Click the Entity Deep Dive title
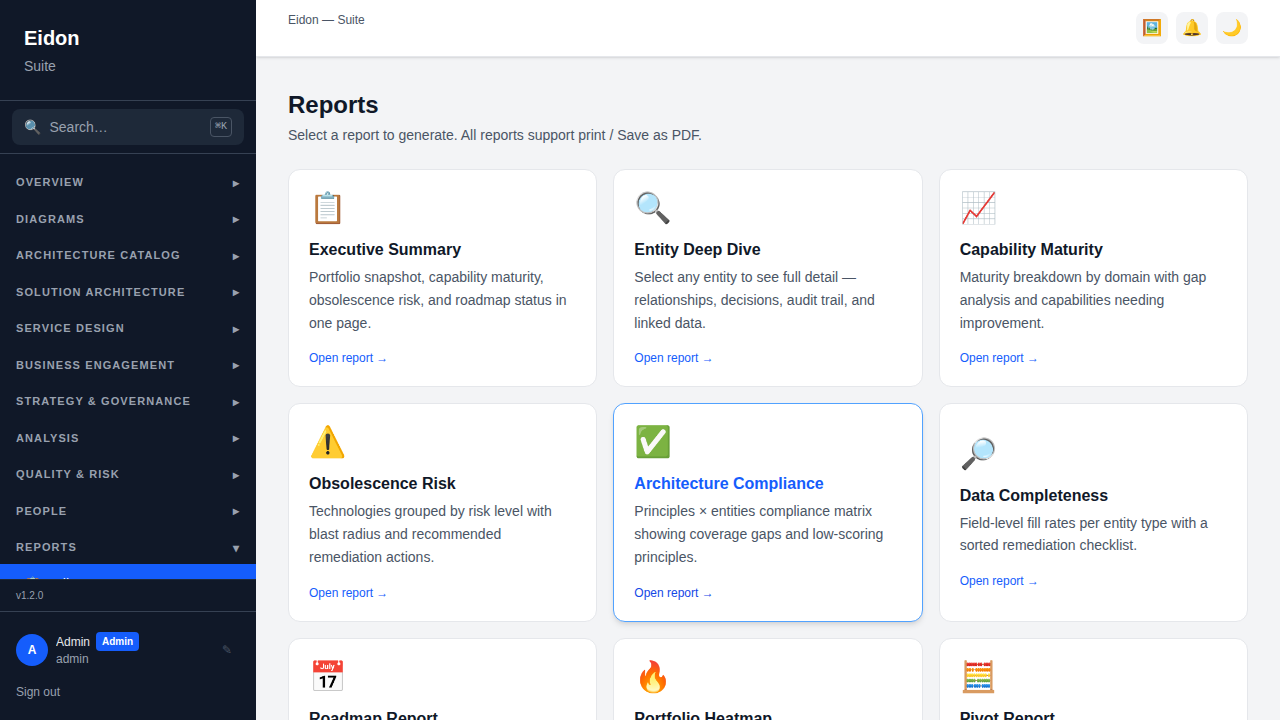Viewport: 1280px width, 720px height. coord(697,249)
